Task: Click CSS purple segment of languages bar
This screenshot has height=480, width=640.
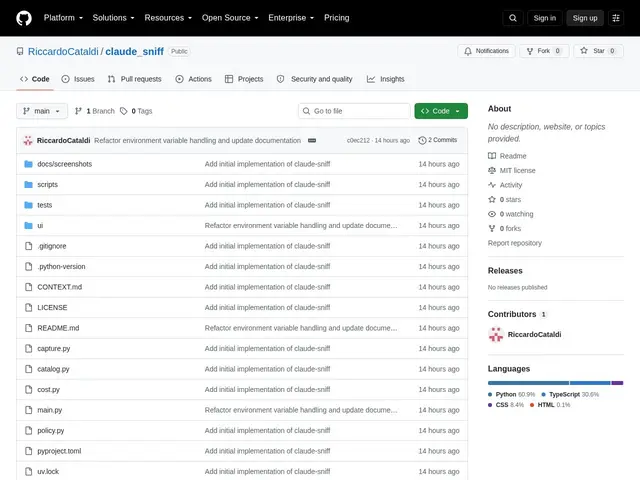Action: click(617, 383)
